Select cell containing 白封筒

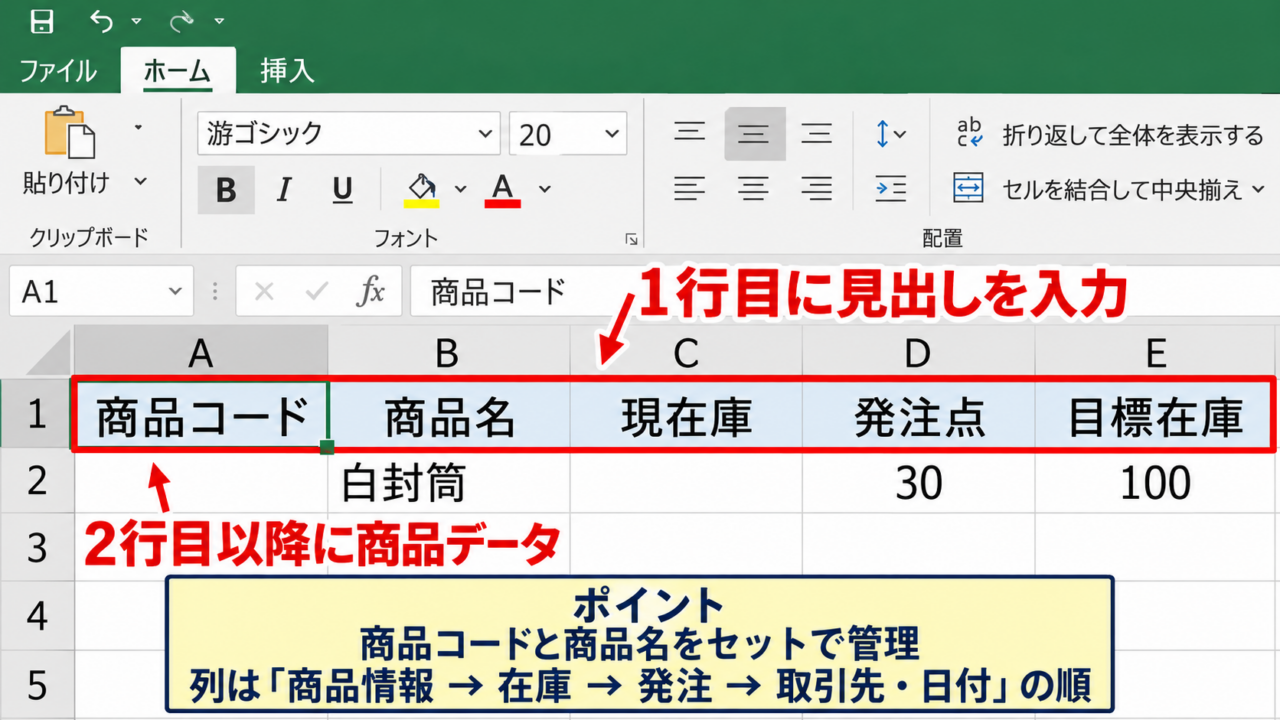click(448, 482)
